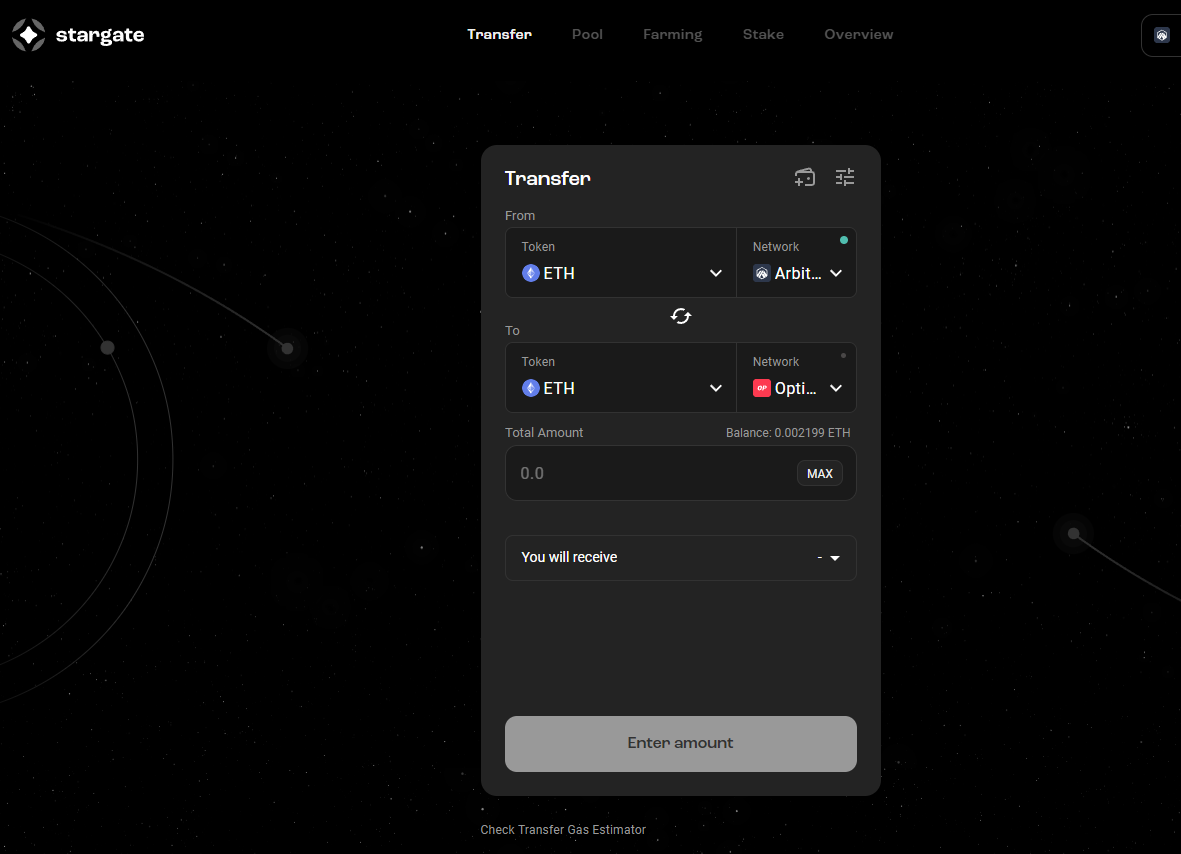
Task: Click the Optimism network icon
Action: point(761,389)
